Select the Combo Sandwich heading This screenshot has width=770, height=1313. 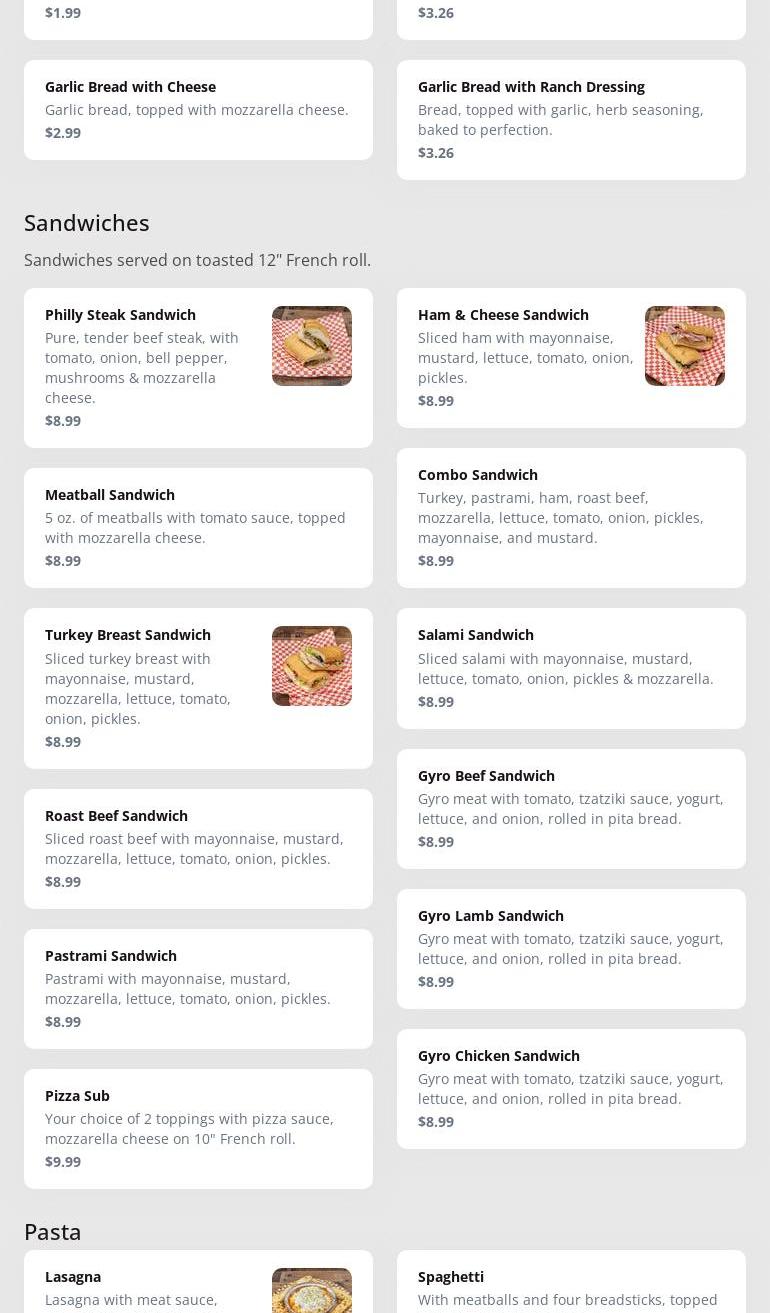(478, 475)
